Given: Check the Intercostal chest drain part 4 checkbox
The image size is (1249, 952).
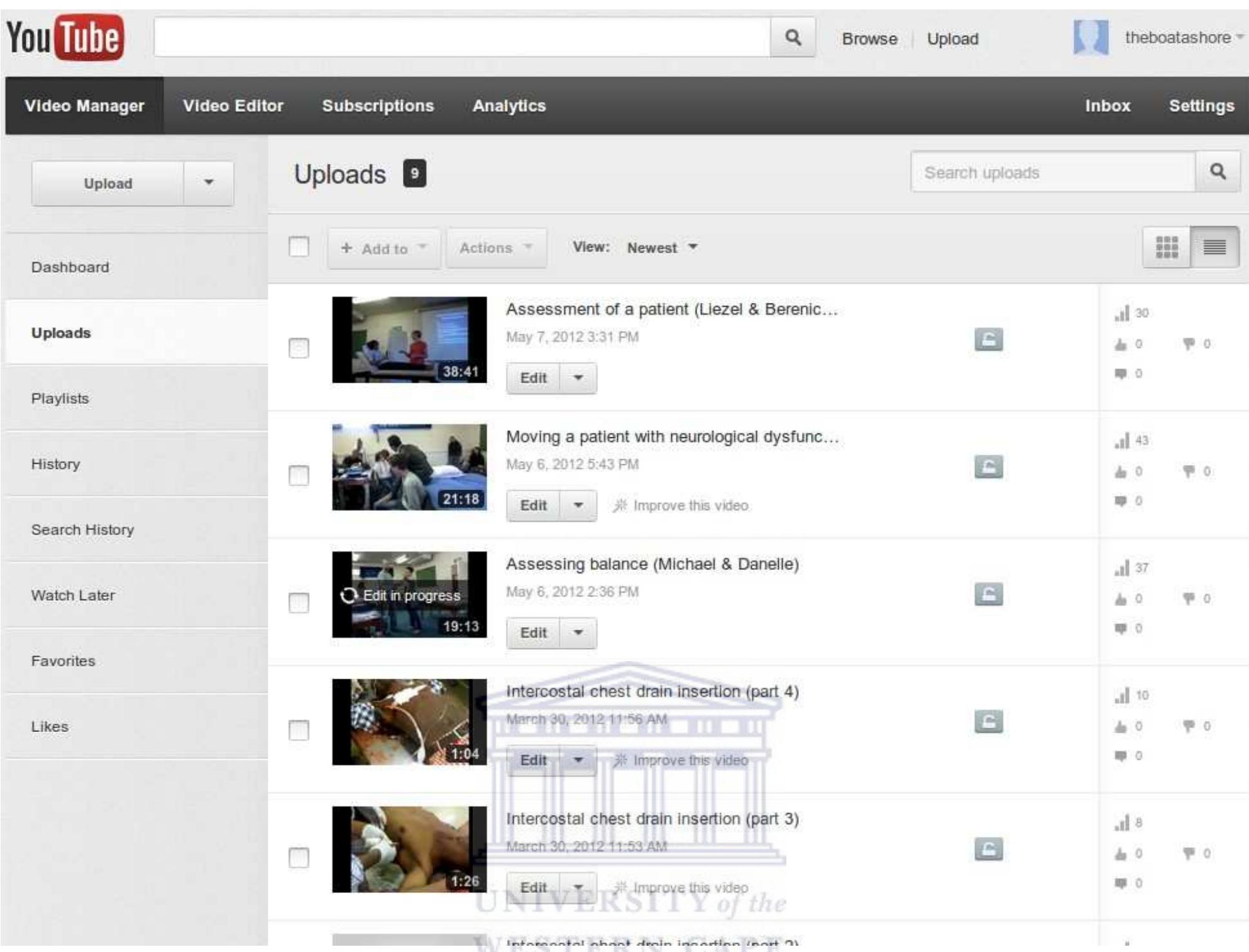Looking at the screenshot, I should [x=299, y=730].
